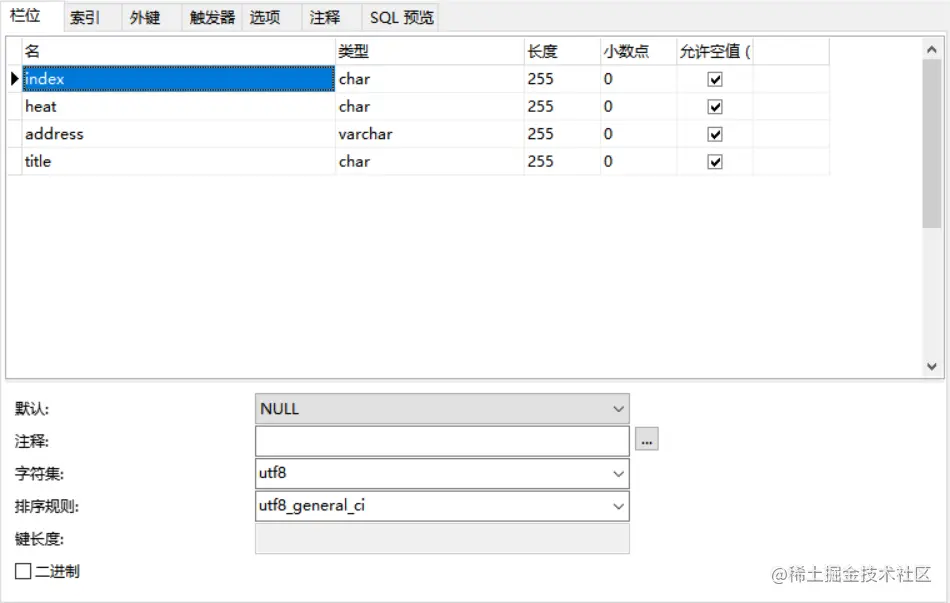Toggle allow-null checkbox for index row
This screenshot has height=603, width=950.
tap(715, 79)
